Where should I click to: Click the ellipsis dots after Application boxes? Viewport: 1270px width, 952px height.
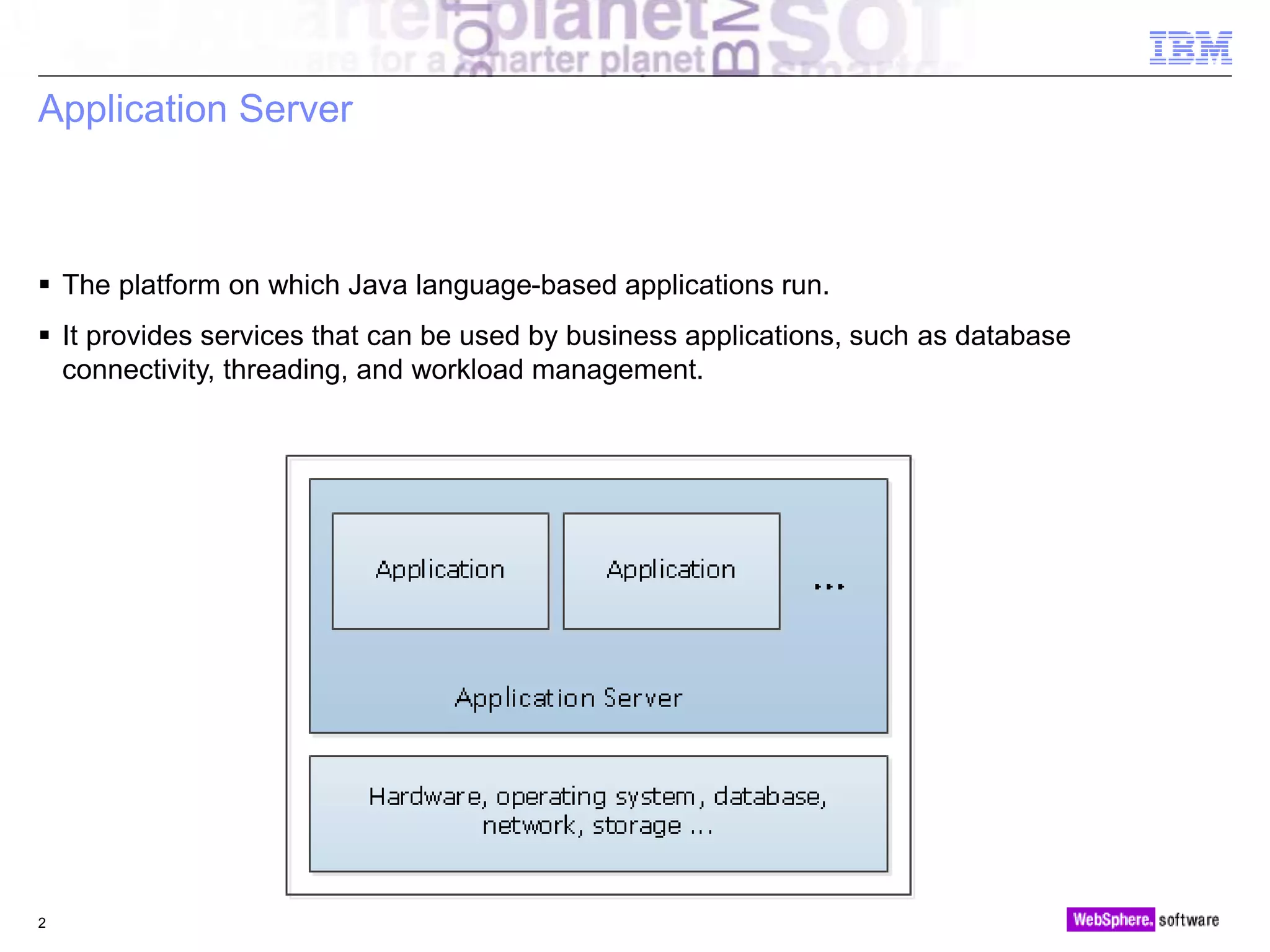829,586
